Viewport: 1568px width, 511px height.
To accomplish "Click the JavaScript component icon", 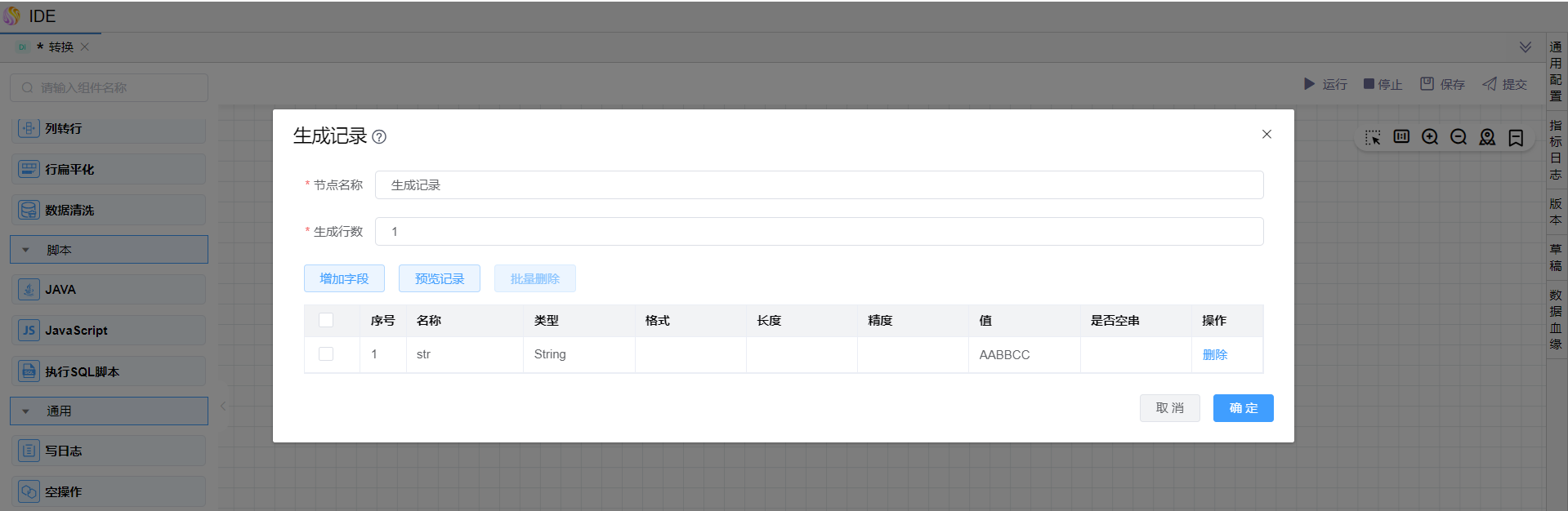I will pos(29,331).
